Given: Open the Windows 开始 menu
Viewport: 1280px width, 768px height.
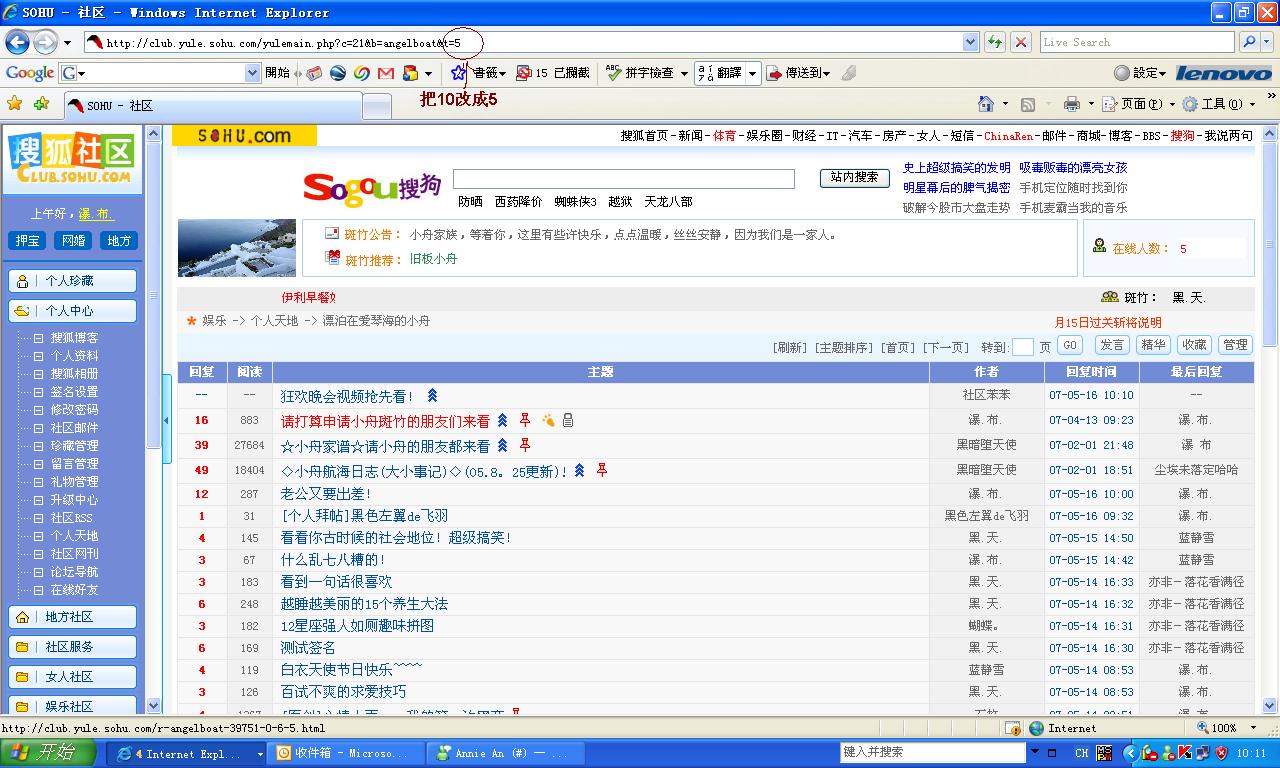Looking at the screenshot, I should pyautogui.click(x=45, y=751).
